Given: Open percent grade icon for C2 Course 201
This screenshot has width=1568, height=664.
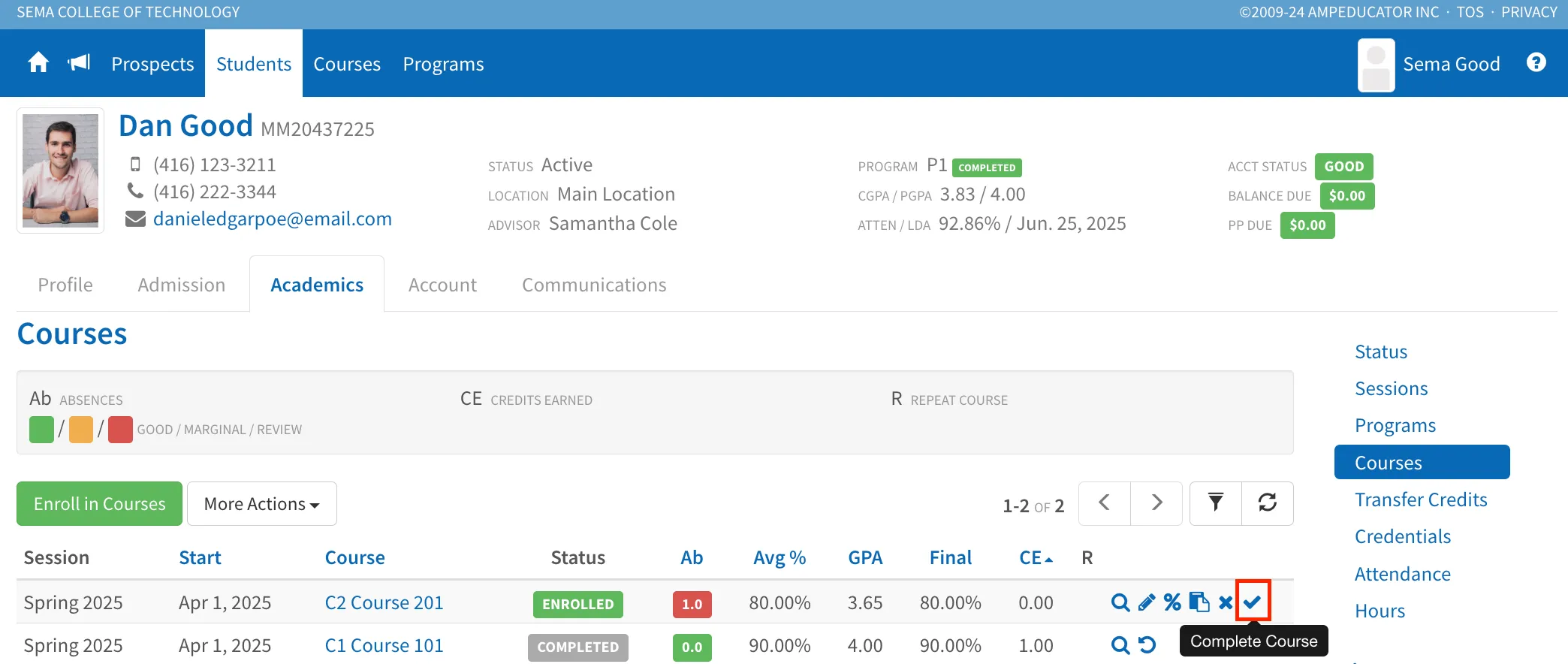Looking at the screenshot, I should coord(1172,602).
